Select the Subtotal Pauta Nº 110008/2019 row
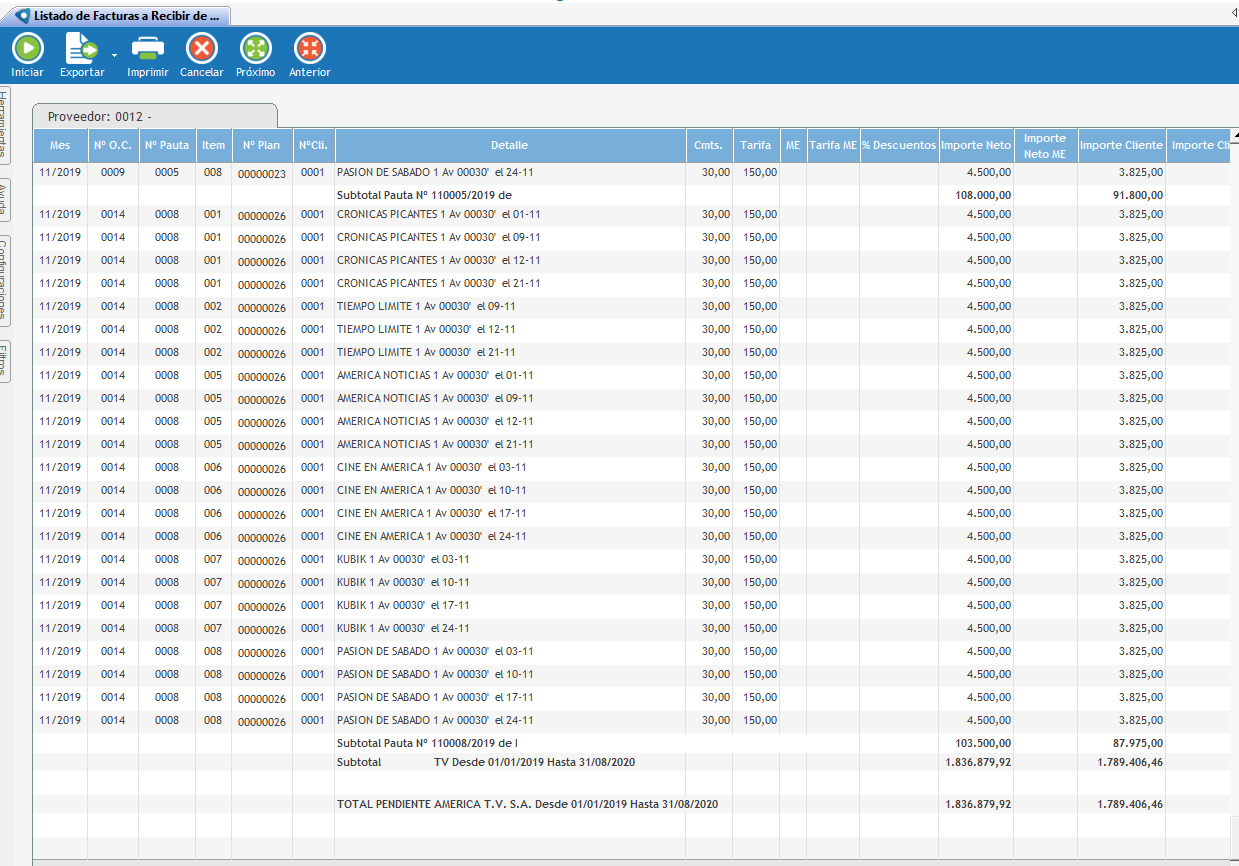Viewport: 1239px width, 866px height. point(427,743)
